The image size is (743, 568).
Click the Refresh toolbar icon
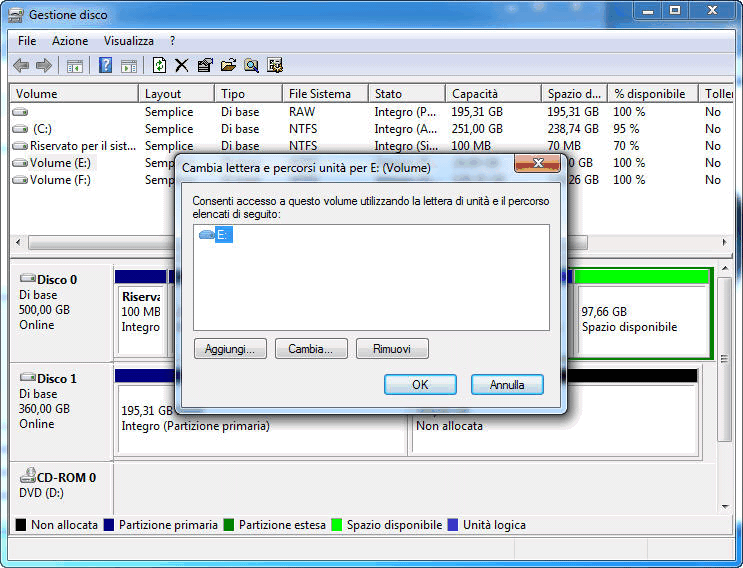(159, 65)
